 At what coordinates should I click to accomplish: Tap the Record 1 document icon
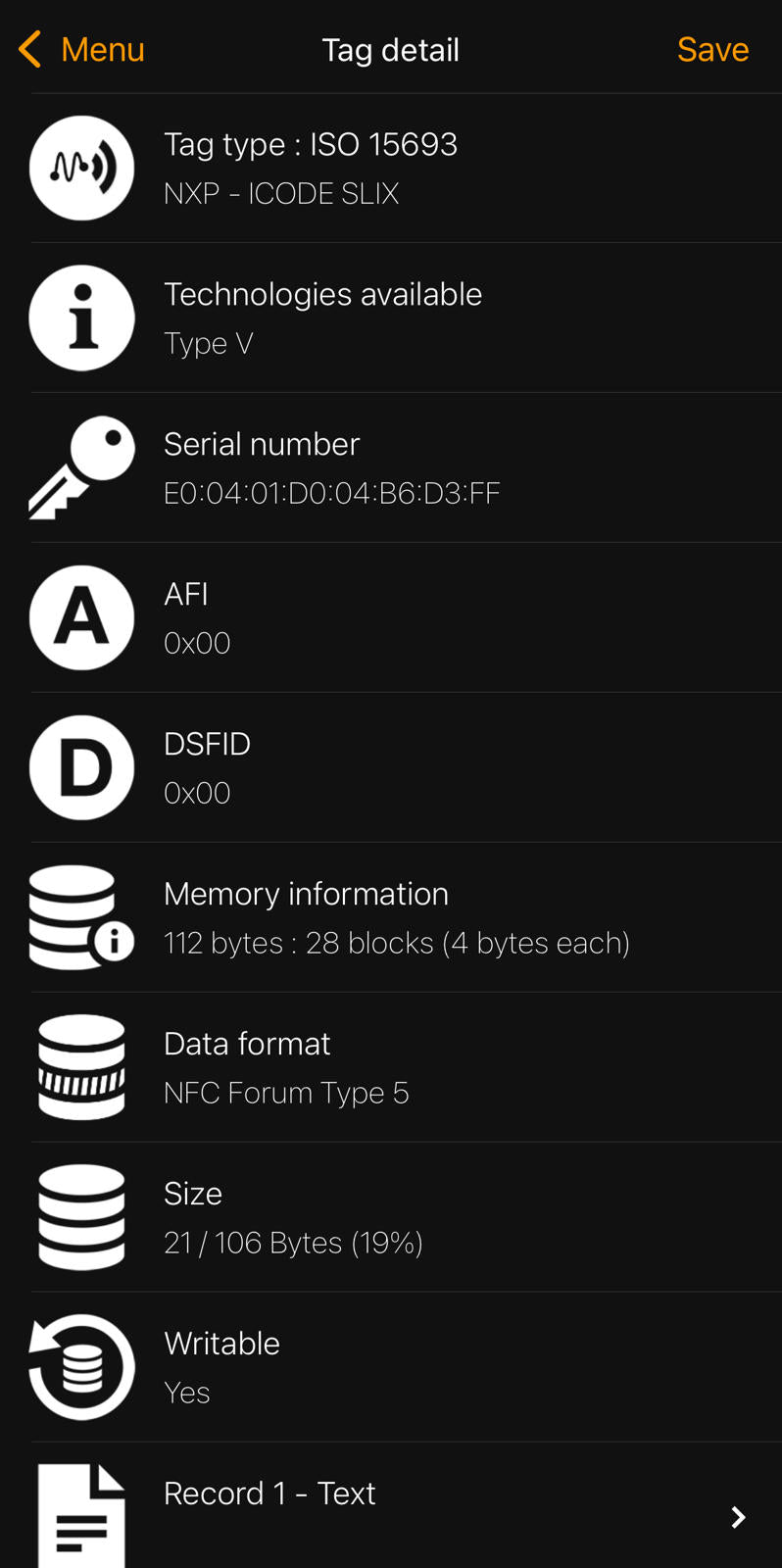point(81,1515)
